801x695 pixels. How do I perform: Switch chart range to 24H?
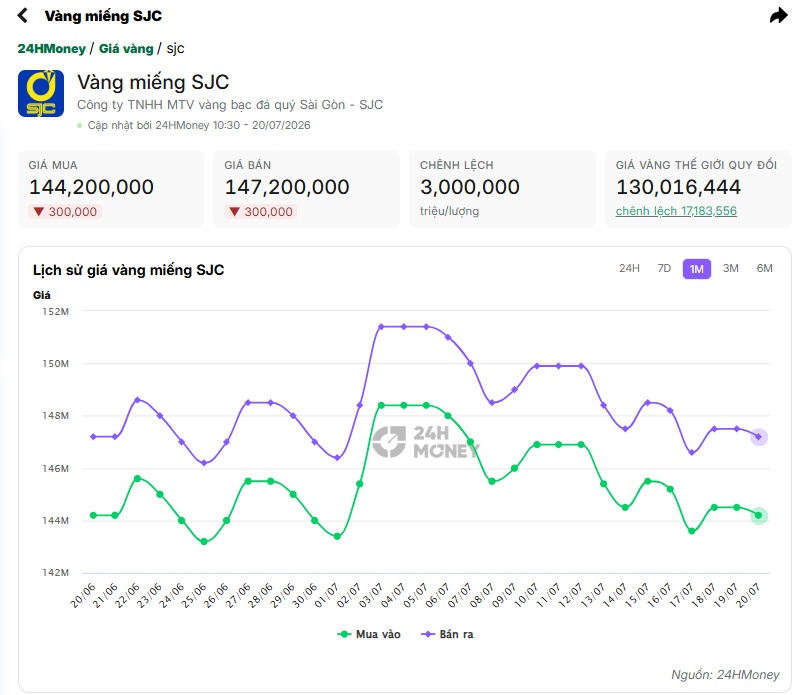coord(629,268)
